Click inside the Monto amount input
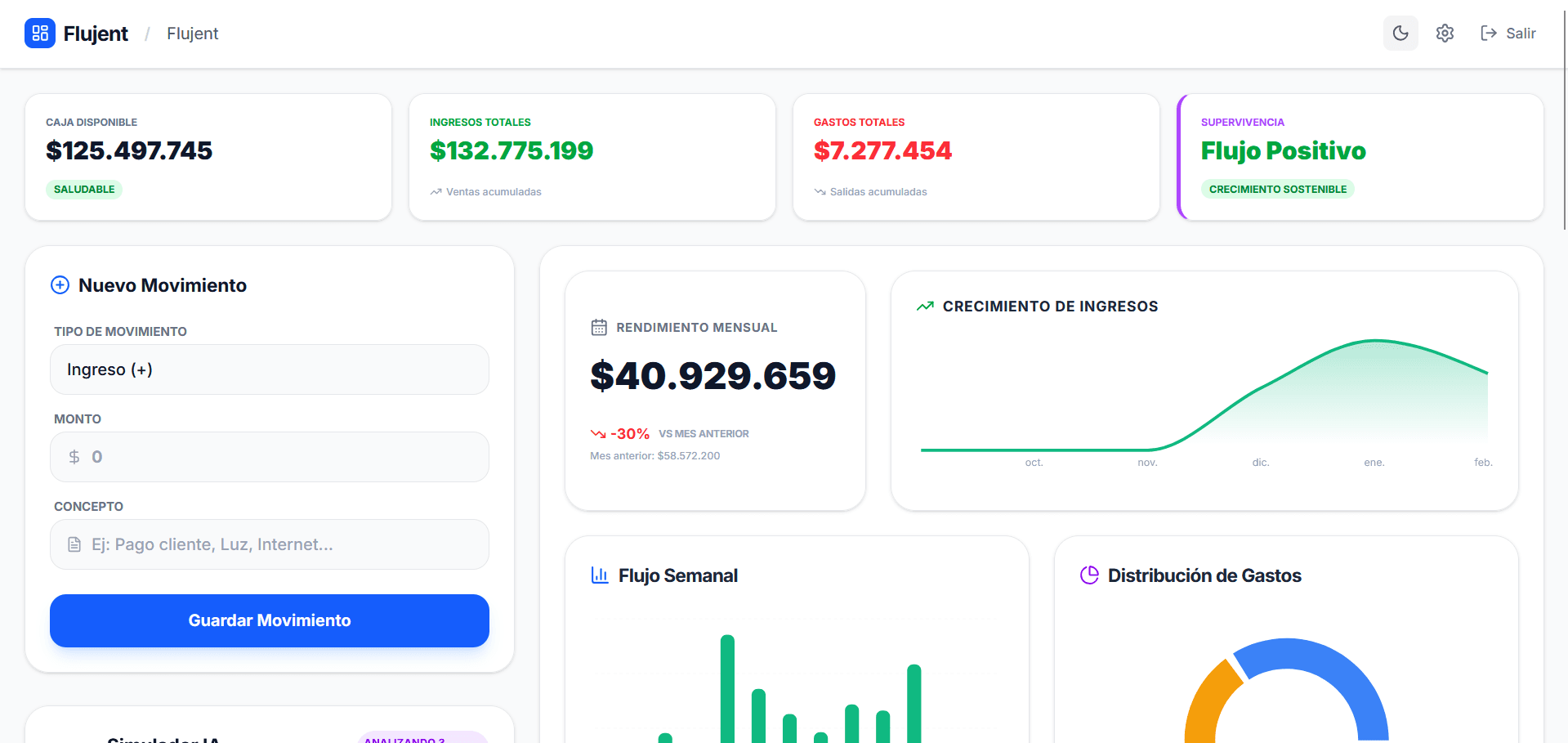This screenshot has width=1568, height=743. pos(270,456)
